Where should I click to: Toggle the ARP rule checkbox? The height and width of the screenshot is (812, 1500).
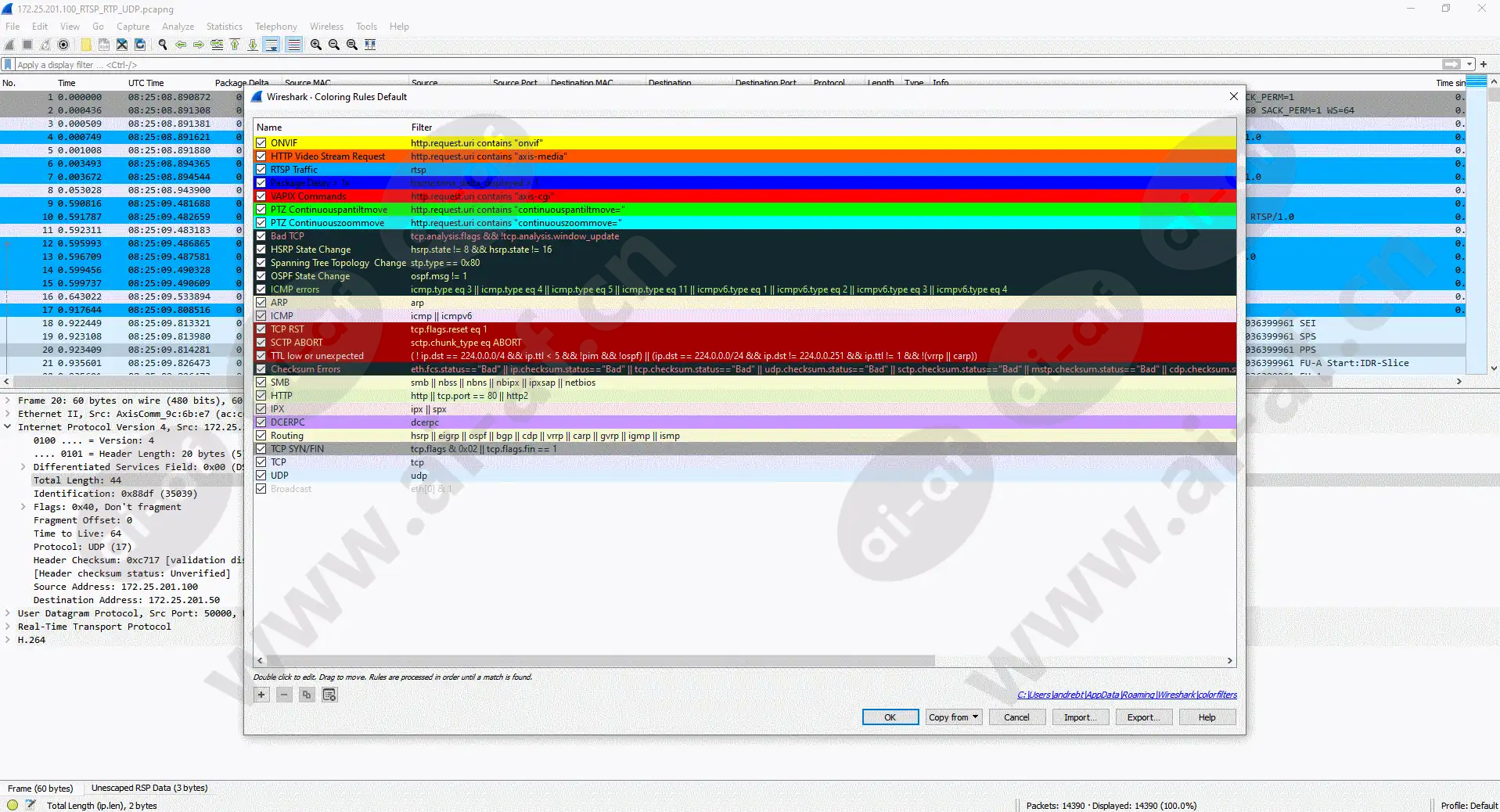(x=261, y=303)
